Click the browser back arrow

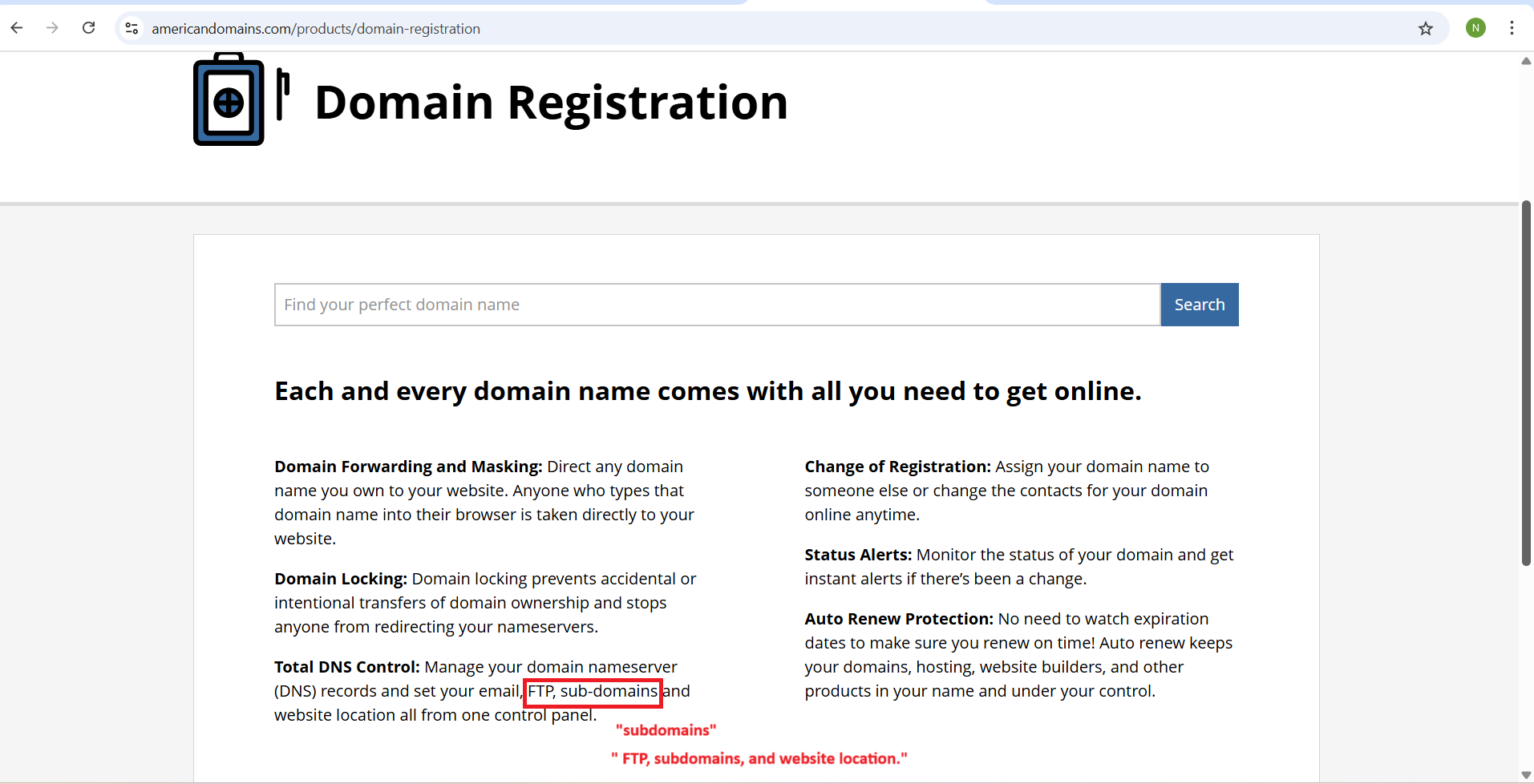pos(17,28)
